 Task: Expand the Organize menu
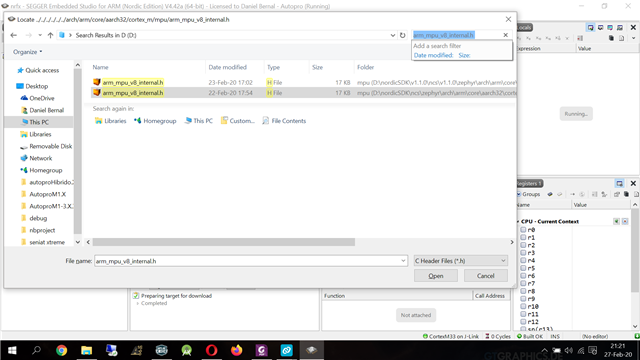pyautogui.click(x=27, y=52)
